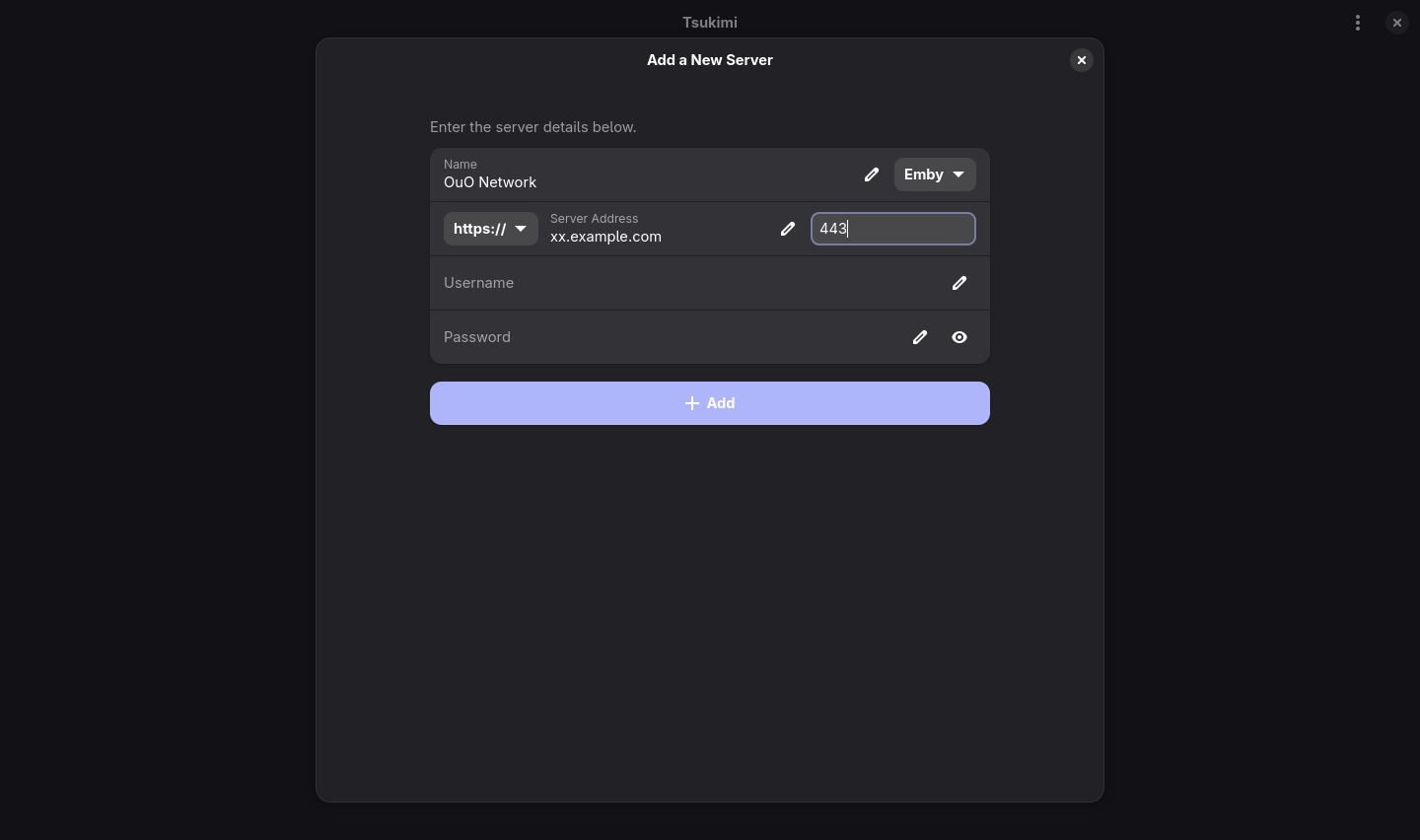Screen dimensions: 1420x840
Task: Toggle password visibility with the eye icon
Action: click(959, 337)
